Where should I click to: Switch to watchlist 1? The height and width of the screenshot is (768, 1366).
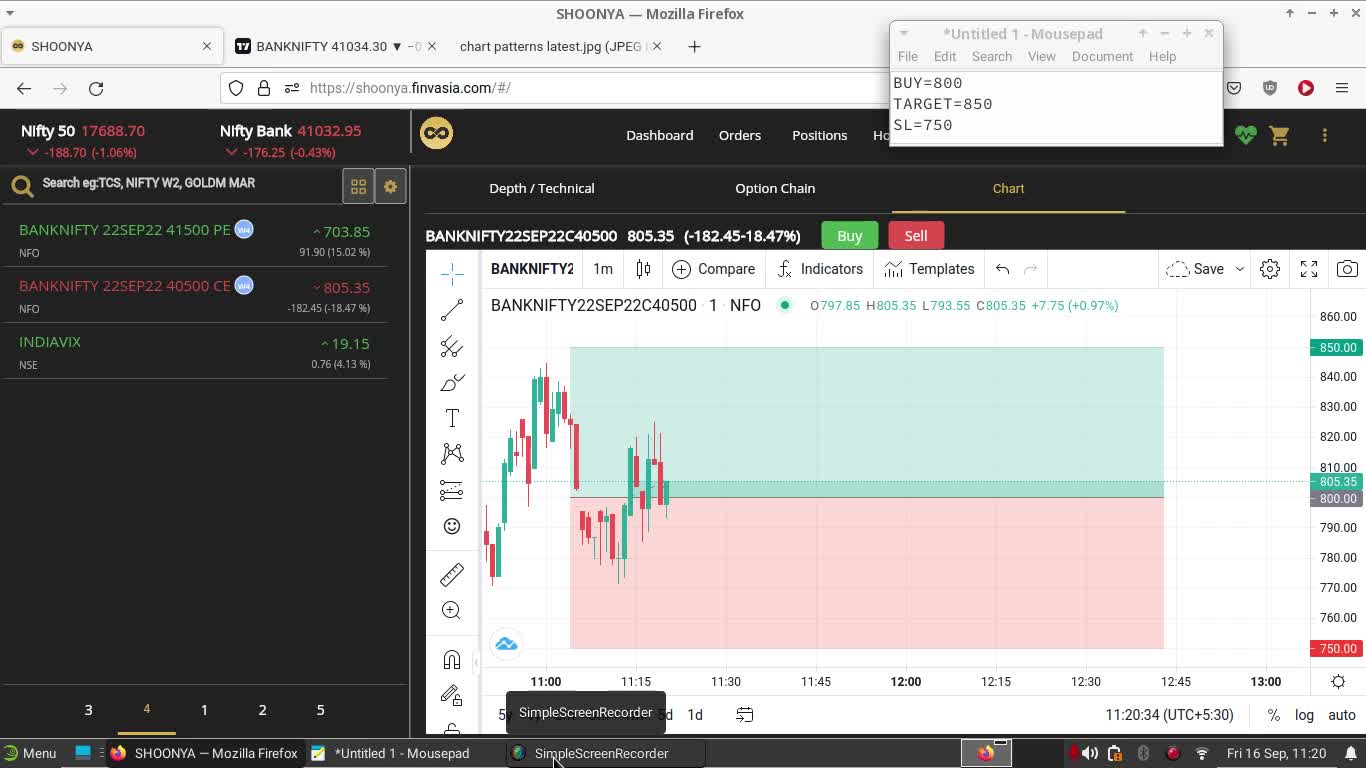[204, 710]
